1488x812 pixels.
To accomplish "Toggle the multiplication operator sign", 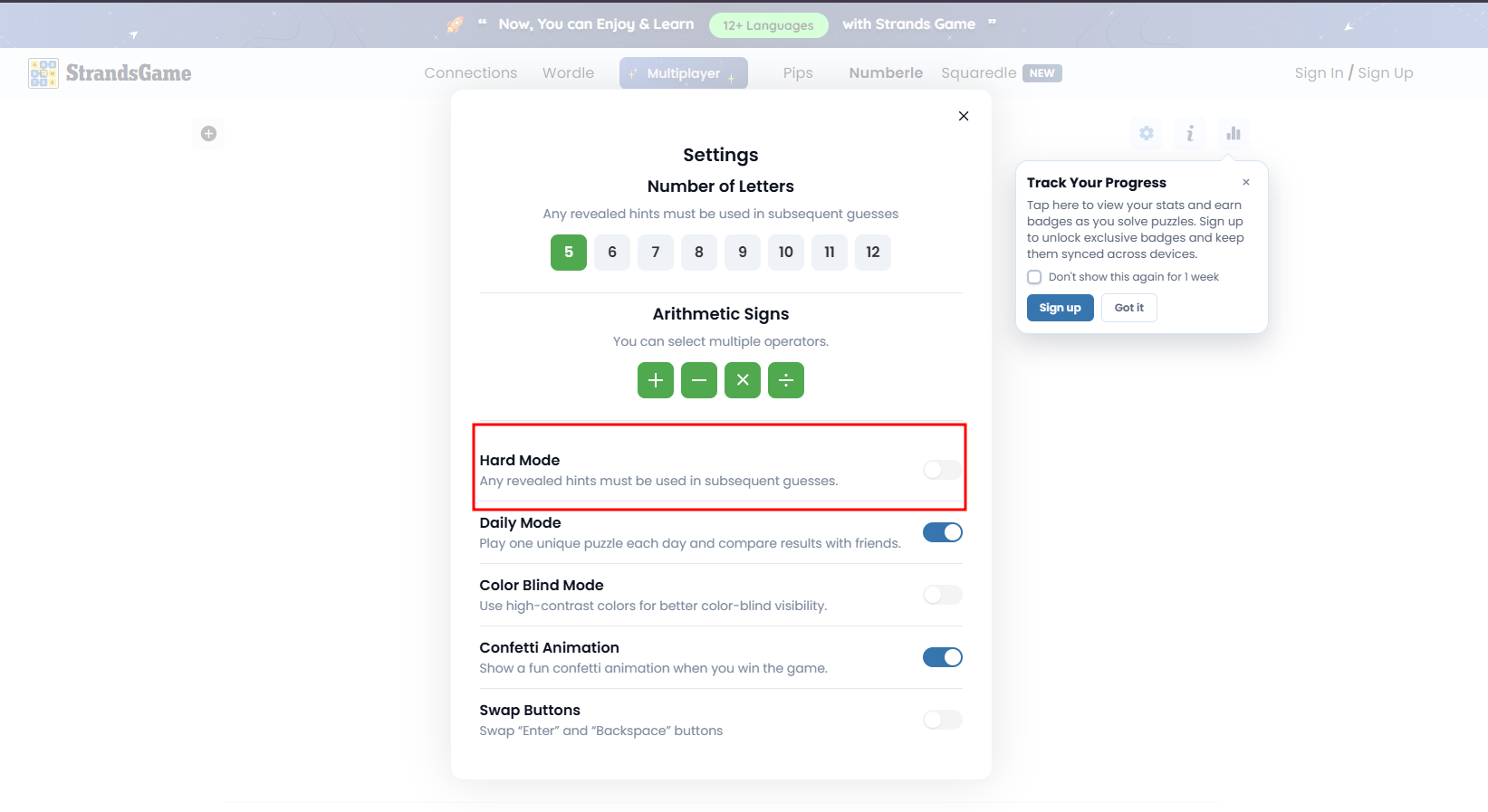I will 743,380.
